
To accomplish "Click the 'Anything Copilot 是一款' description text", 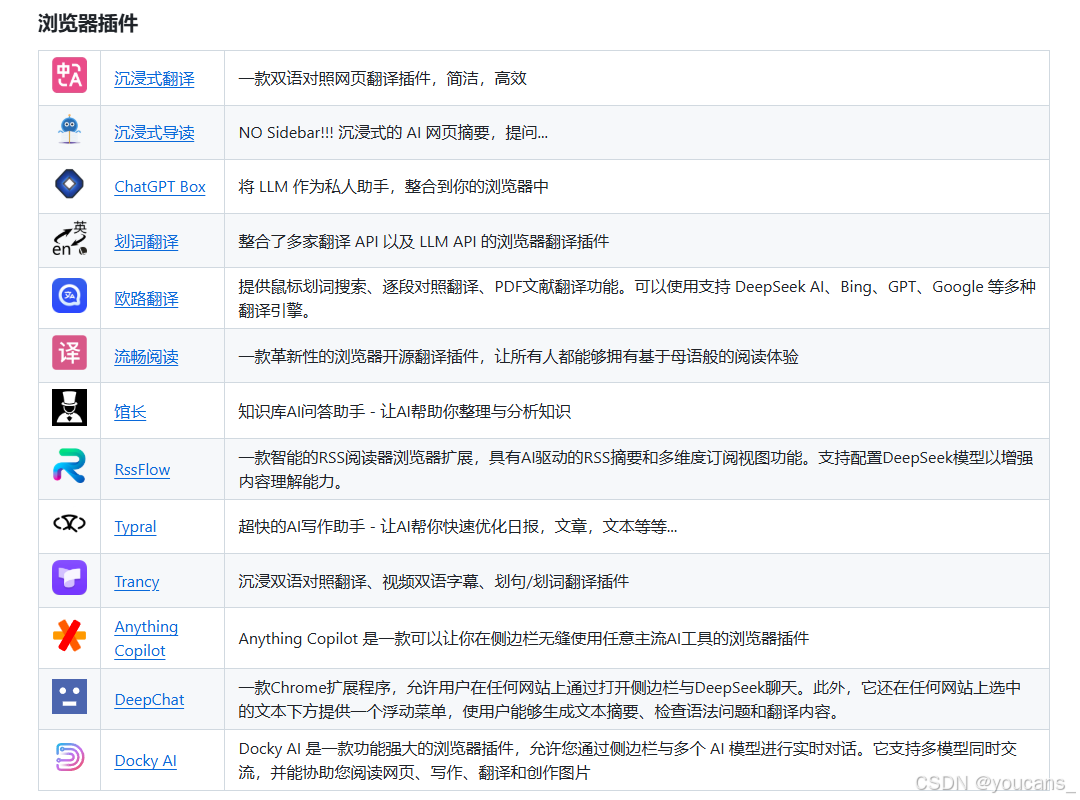I will (316, 639).
